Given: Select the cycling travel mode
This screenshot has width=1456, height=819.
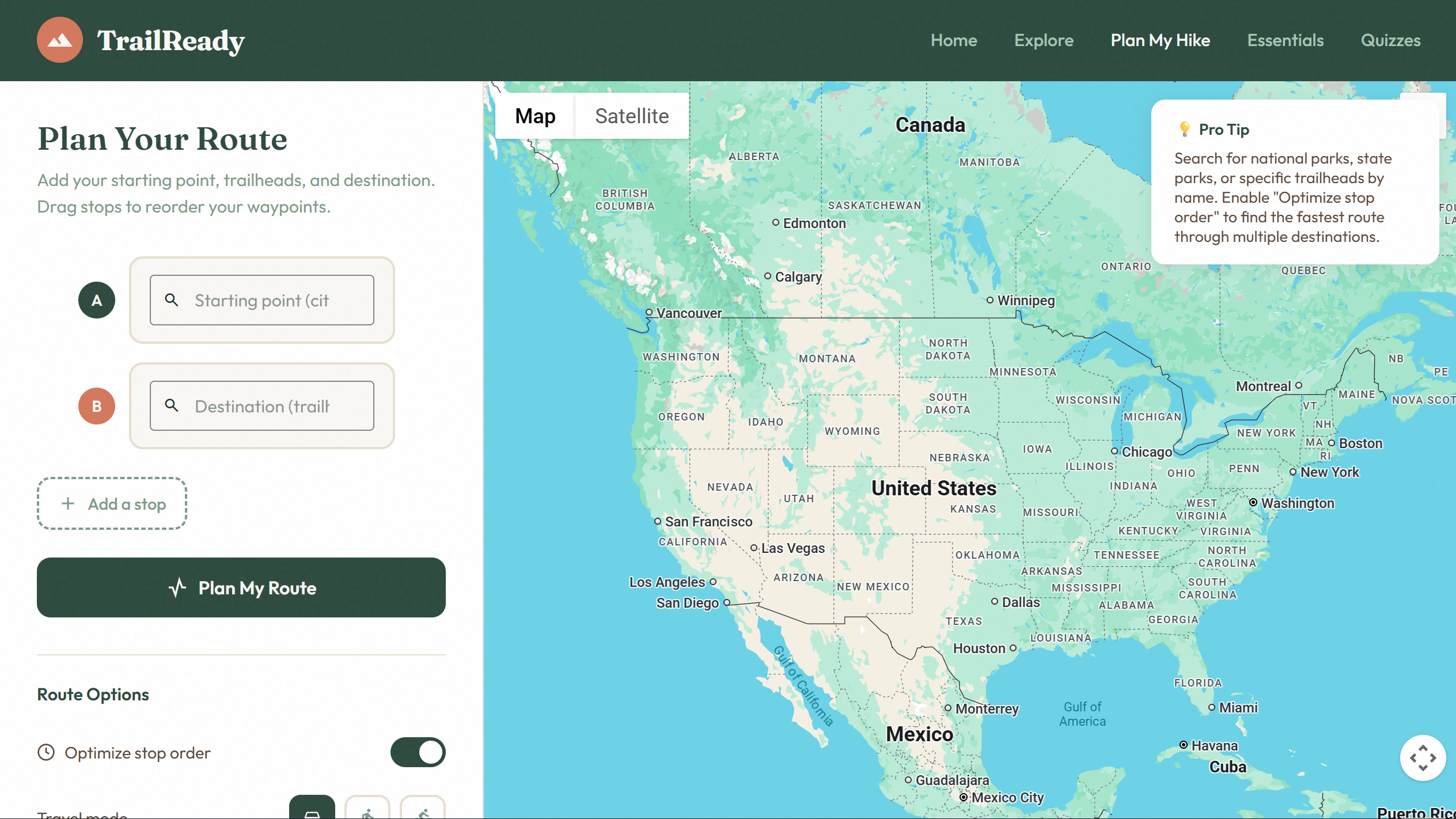Looking at the screenshot, I should [x=422, y=811].
